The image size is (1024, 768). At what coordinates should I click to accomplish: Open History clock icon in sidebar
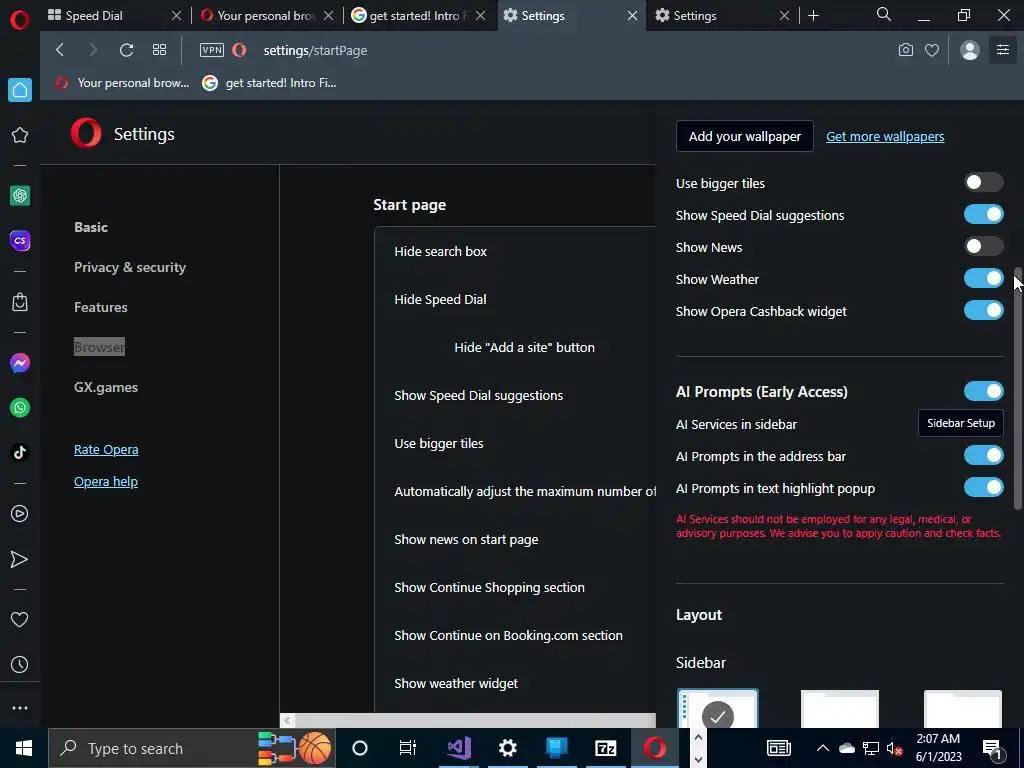[20, 664]
